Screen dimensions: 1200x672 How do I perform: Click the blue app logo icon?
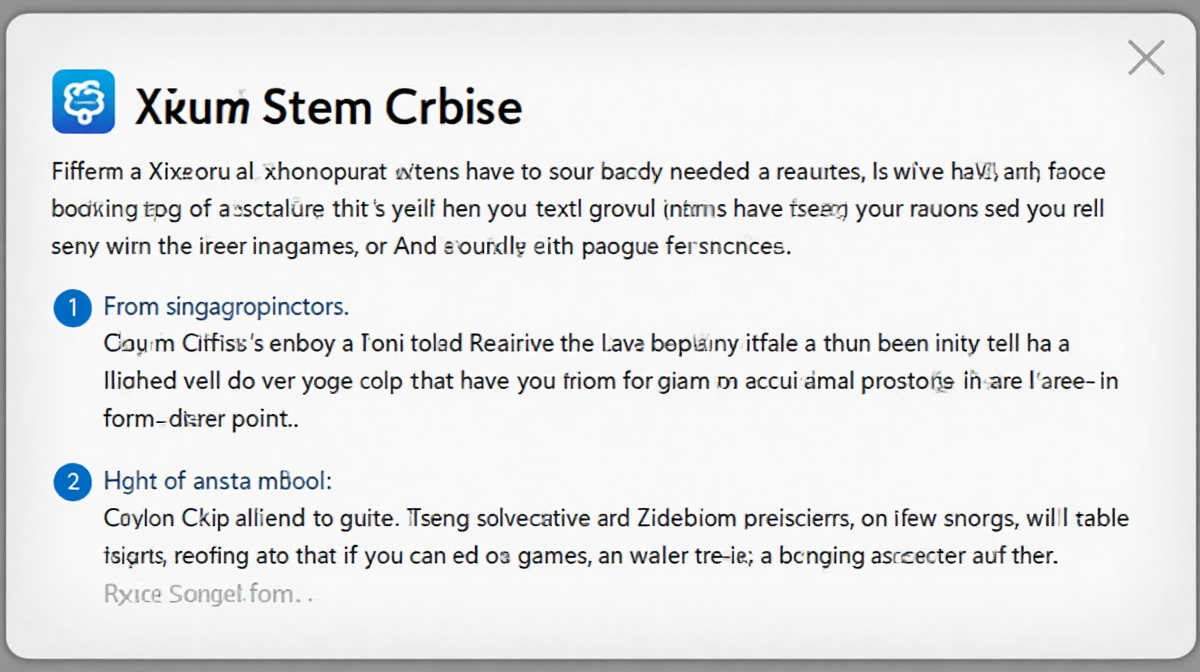(x=83, y=102)
